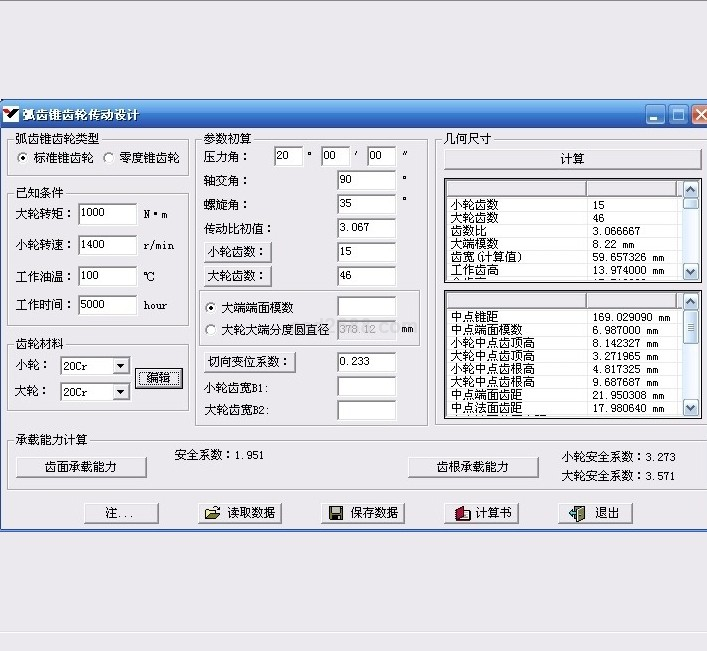
Task: Click the 切向变位系数 button
Action: click(248, 361)
